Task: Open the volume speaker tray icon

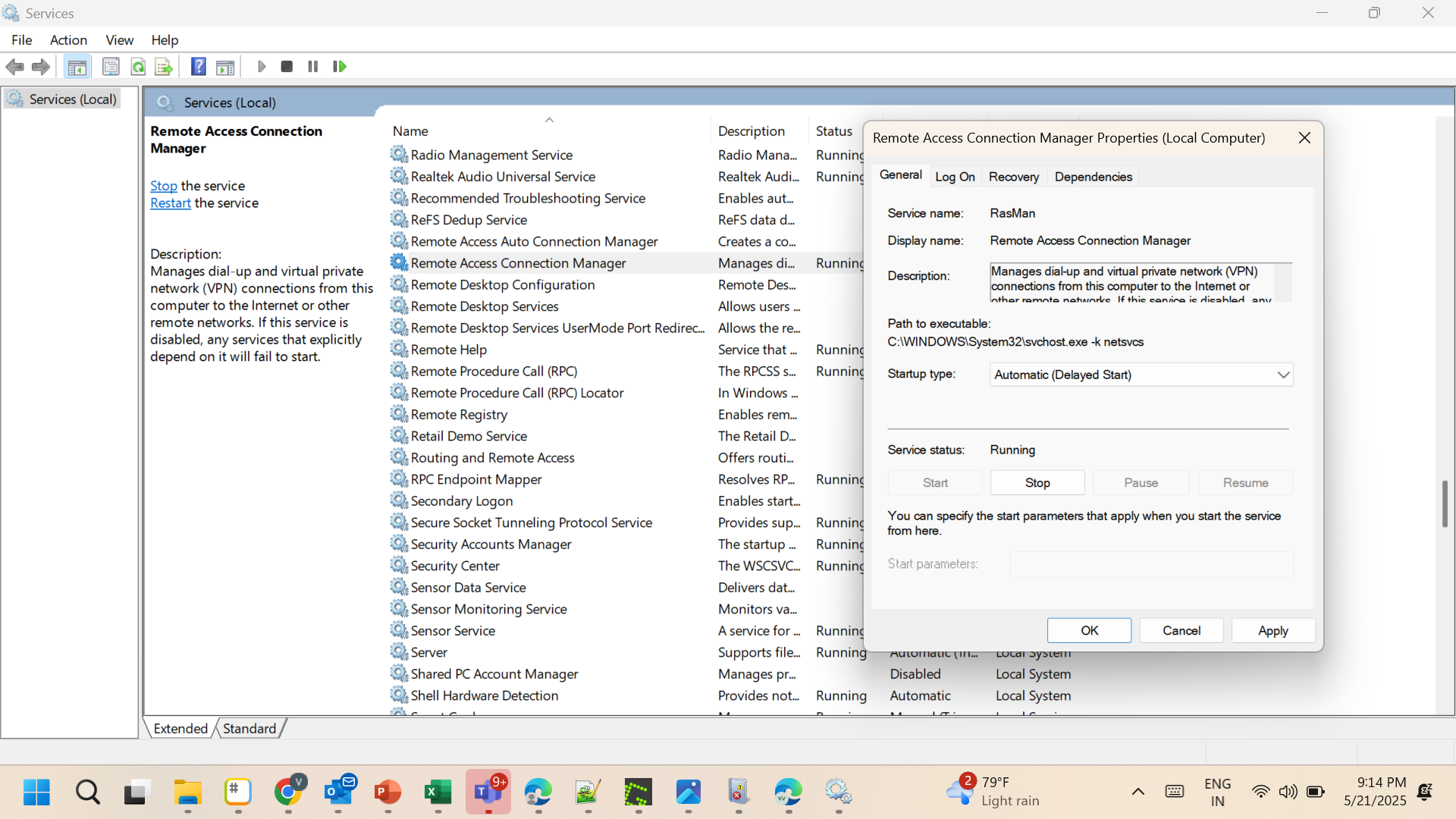Action: (x=1288, y=792)
